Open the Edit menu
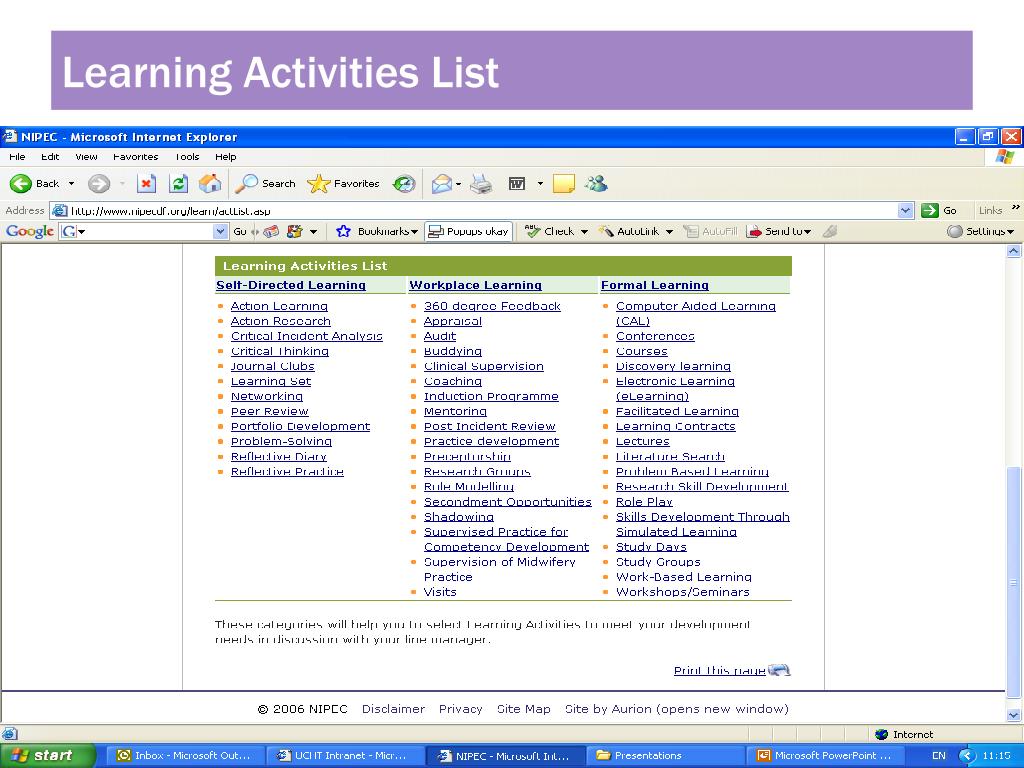The width and height of the screenshot is (1024, 768). click(x=50, y=157)
